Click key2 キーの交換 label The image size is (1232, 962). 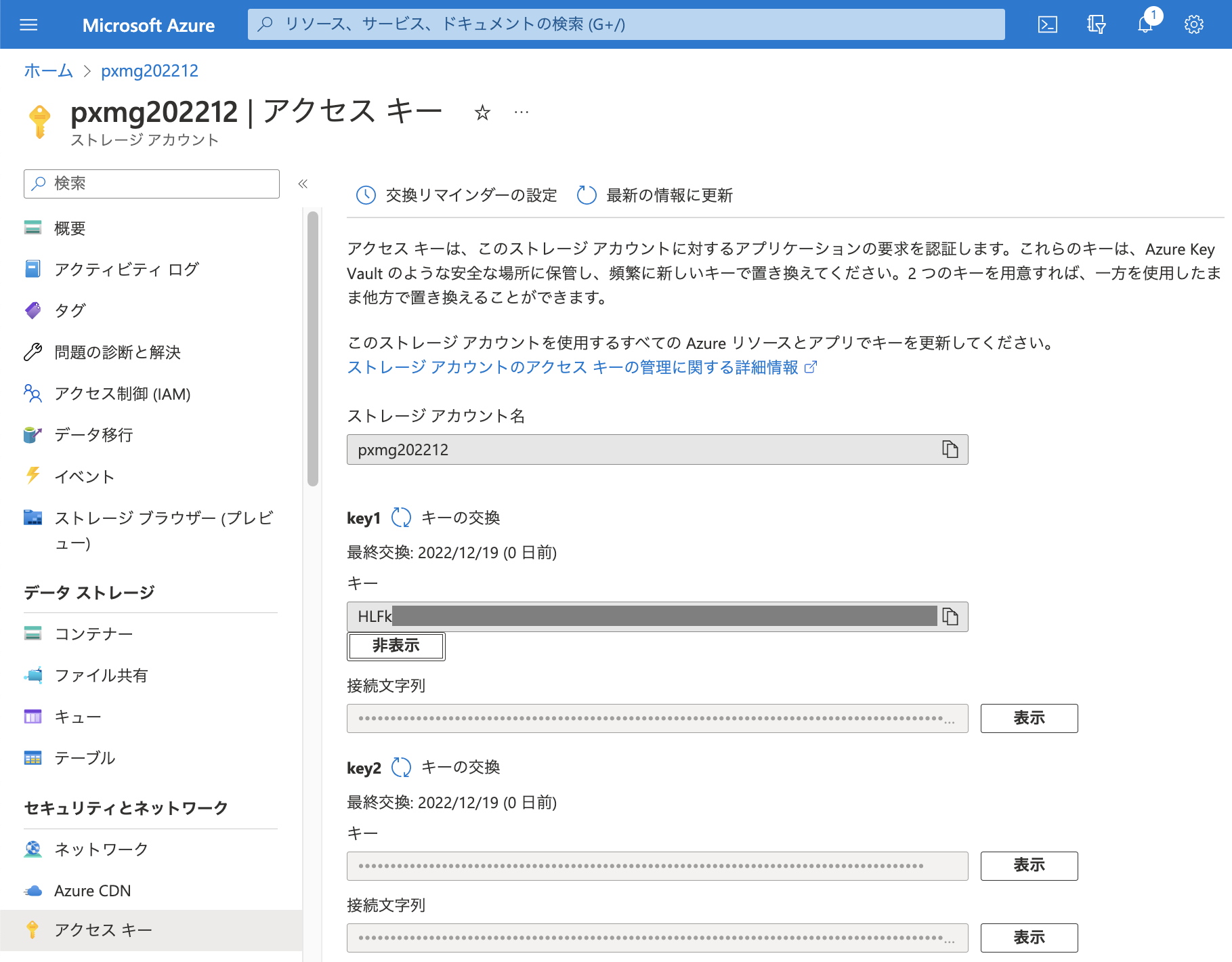pos(461,767)
